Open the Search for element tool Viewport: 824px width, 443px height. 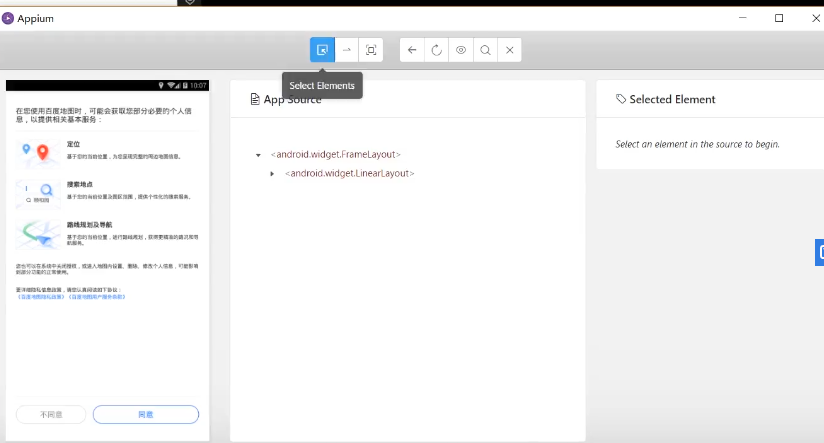(x=485, y=50)
